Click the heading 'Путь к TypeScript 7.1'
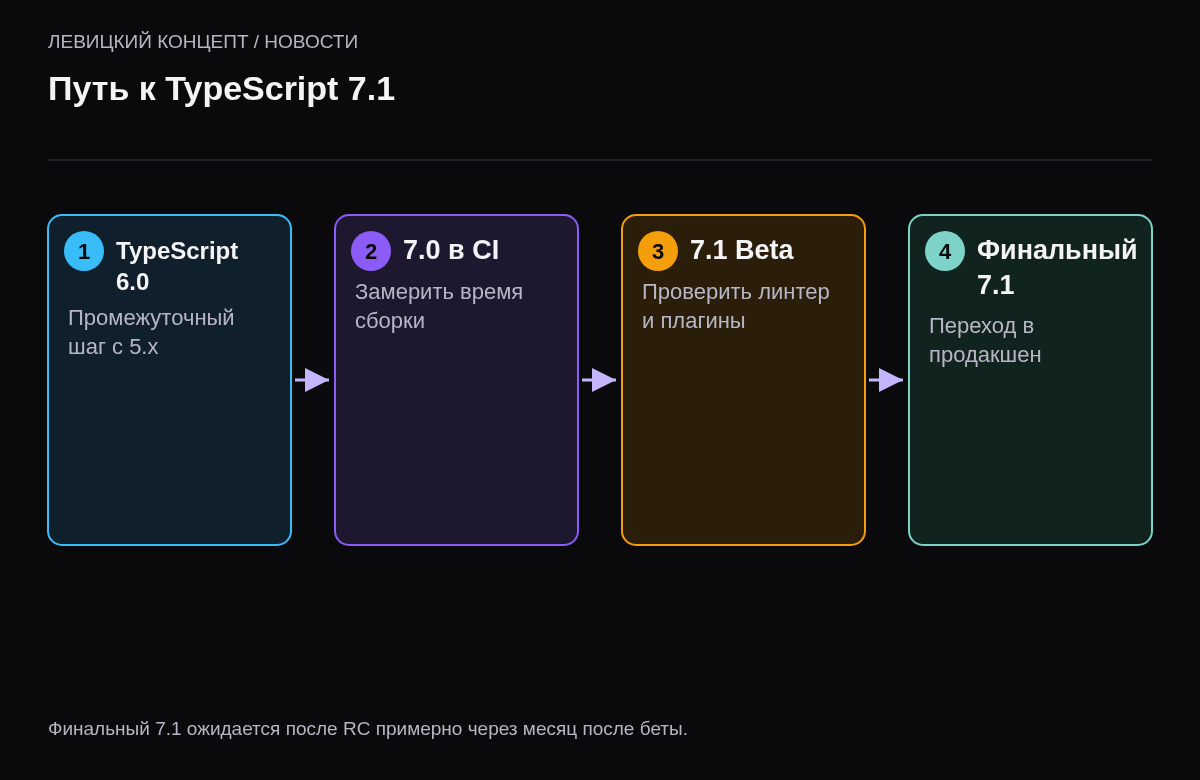 click(x=221, y=89)
